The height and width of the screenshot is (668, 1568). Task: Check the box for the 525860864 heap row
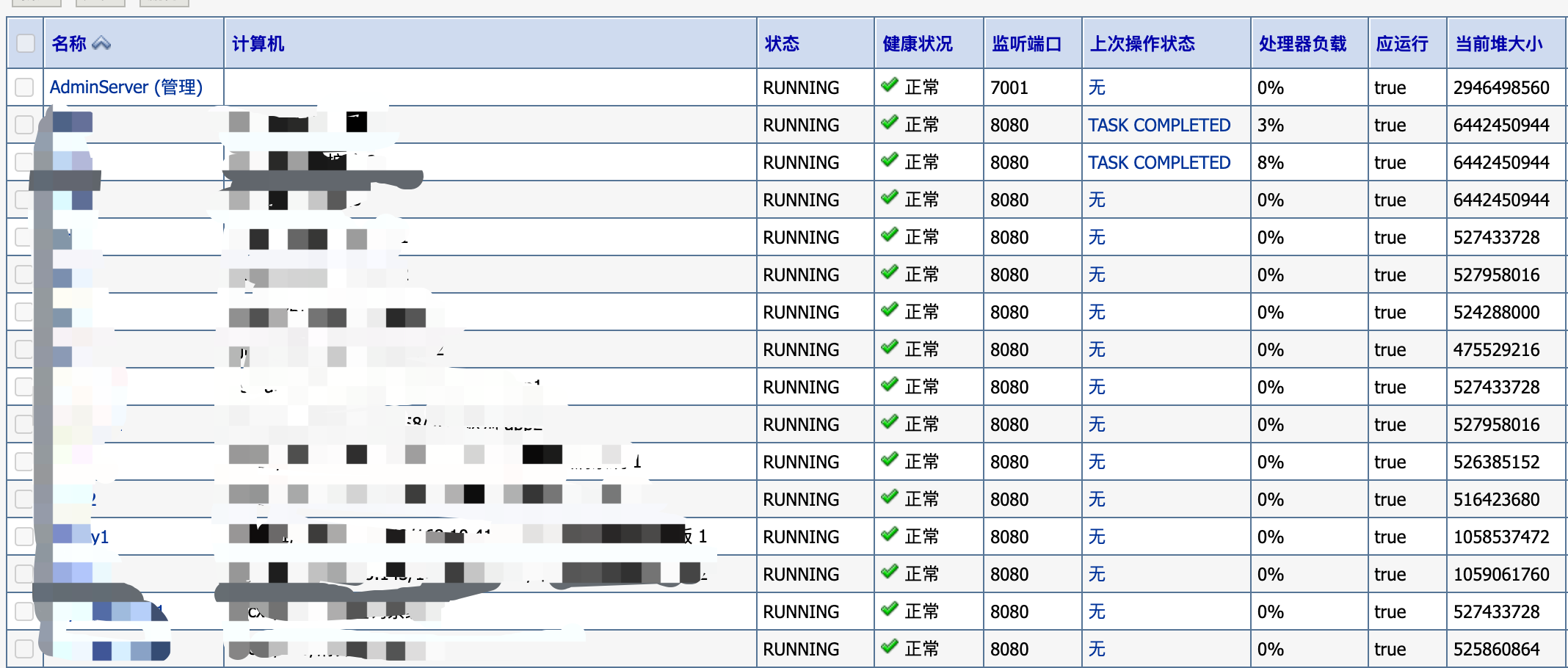[x=24, y=649]
